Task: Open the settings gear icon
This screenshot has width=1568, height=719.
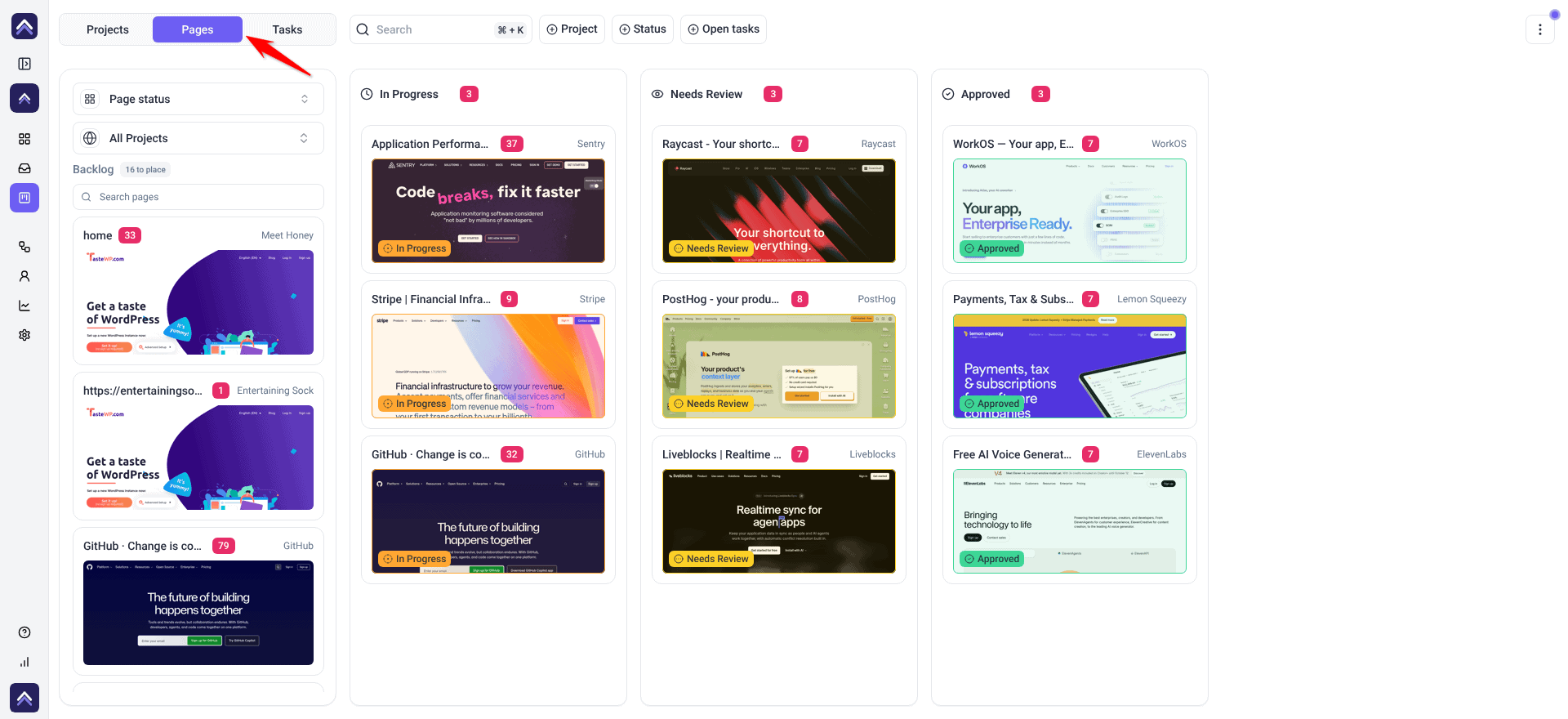Action: (x=24, y=335)
